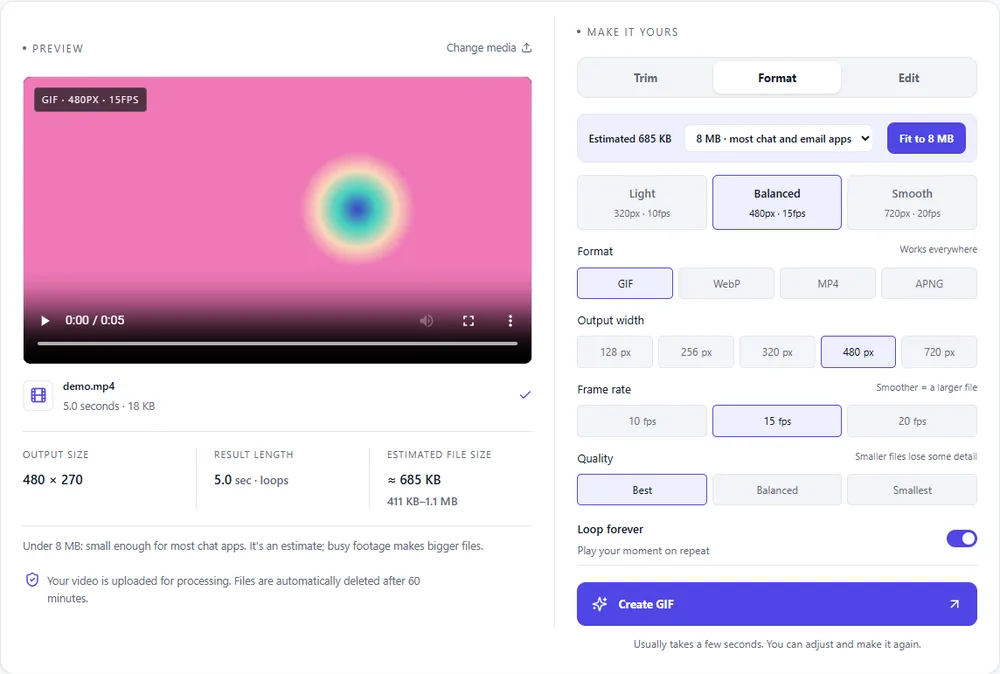The image size is (1000, 674).
Task: Click the 0:00 / 0:05 time display
Action: coord(95,320)
